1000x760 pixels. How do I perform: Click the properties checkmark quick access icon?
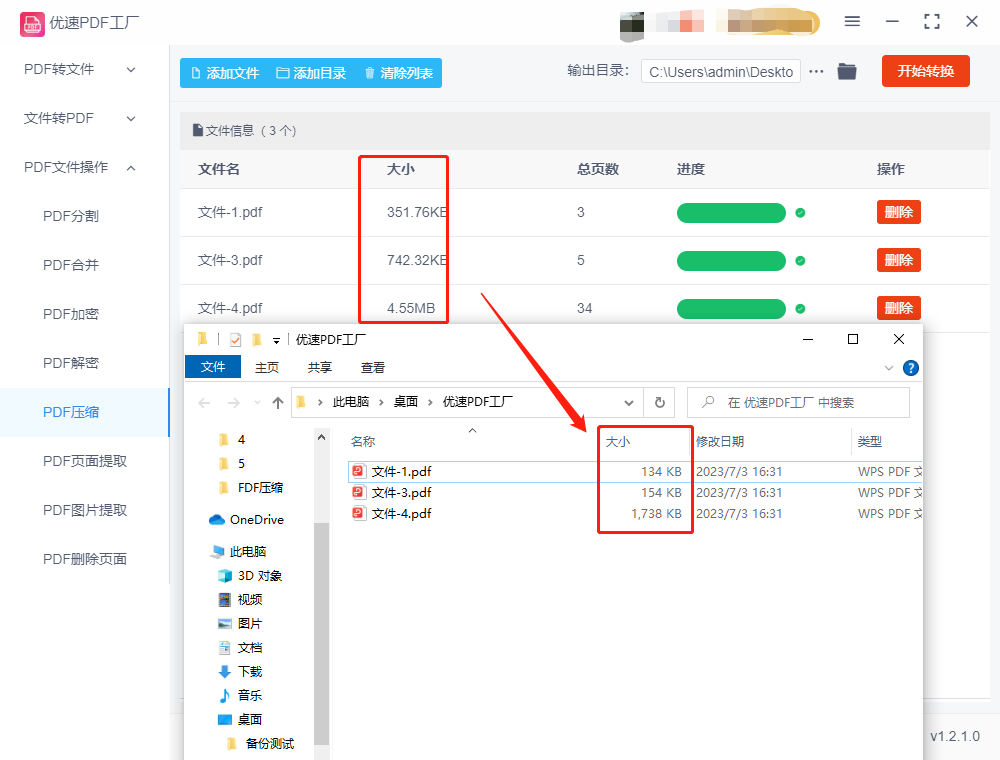click(x=235, y=340)
